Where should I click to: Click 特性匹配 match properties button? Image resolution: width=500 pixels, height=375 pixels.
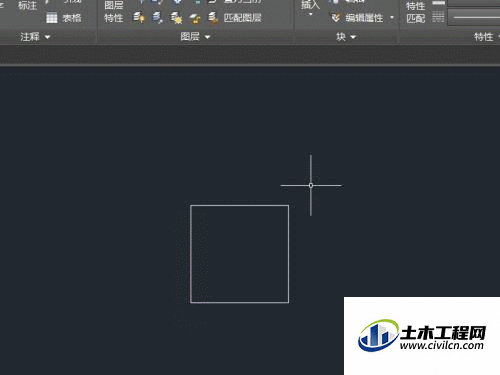tap(416, 12)
